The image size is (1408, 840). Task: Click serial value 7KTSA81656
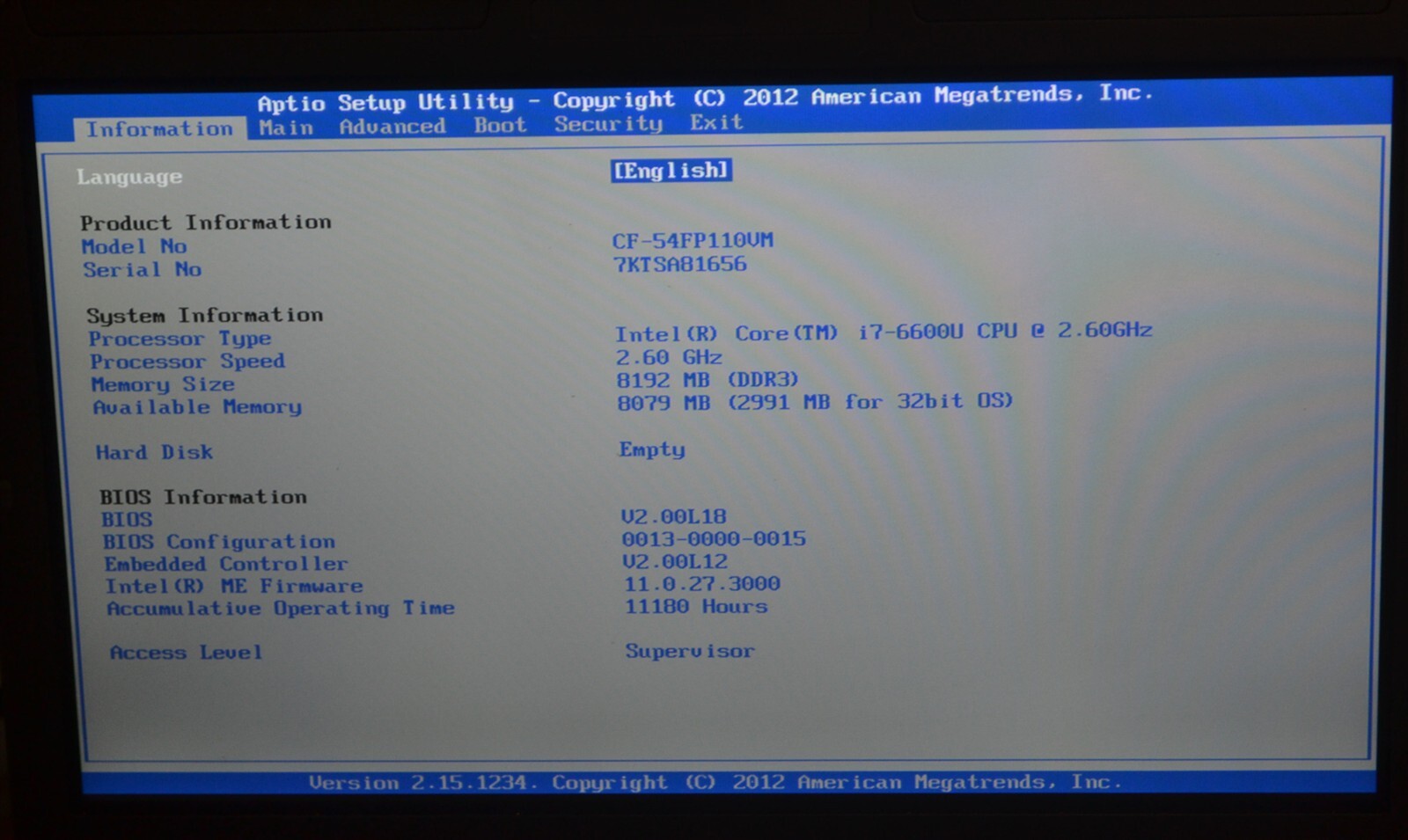[679, 264]
